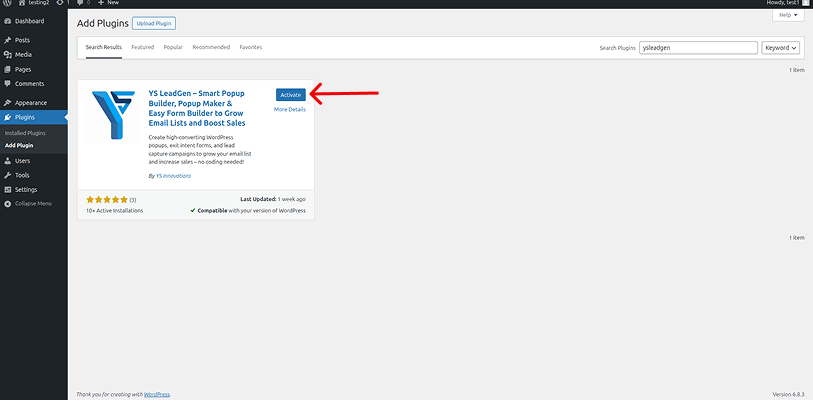This screenshot has height=400, width=813.
Task: Click the WordPress logo in admin bar
Action: coord(7,3)
